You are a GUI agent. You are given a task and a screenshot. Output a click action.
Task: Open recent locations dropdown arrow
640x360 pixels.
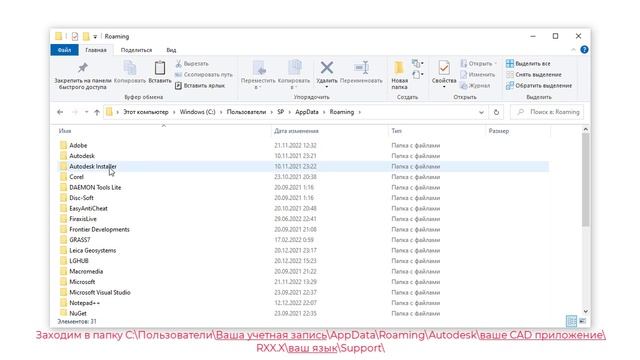[x=86, y=112]
